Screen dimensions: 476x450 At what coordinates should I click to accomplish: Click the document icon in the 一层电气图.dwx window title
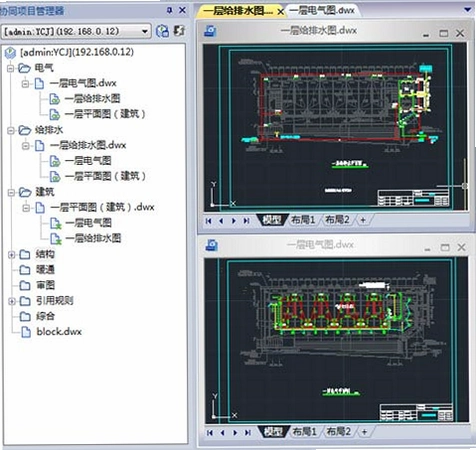pos(212,245)
